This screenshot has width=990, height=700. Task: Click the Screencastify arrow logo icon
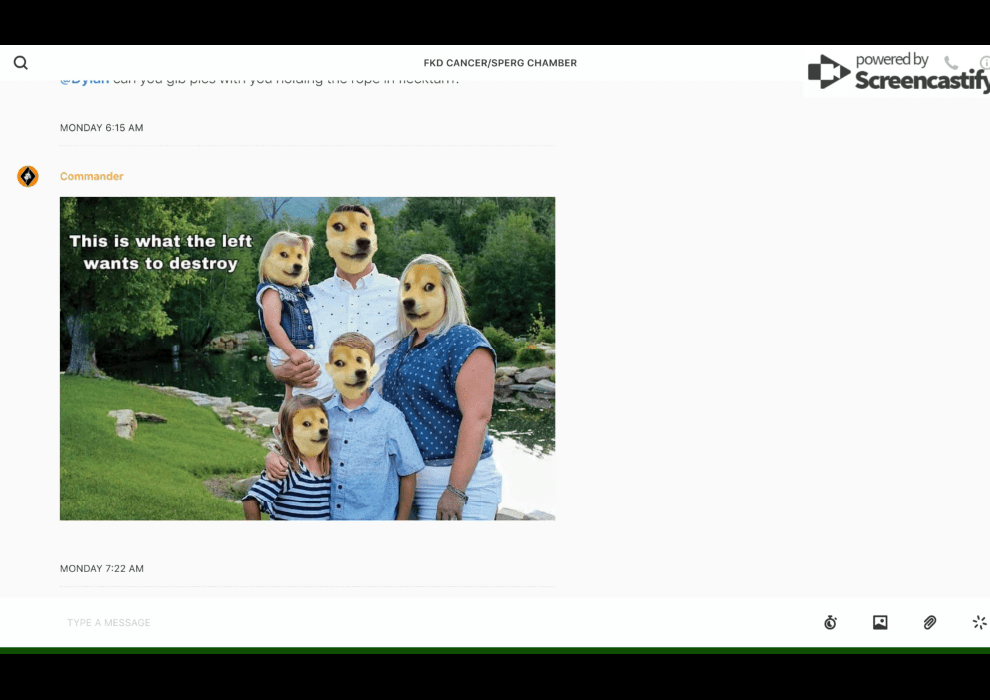click(x=828, y=72)
